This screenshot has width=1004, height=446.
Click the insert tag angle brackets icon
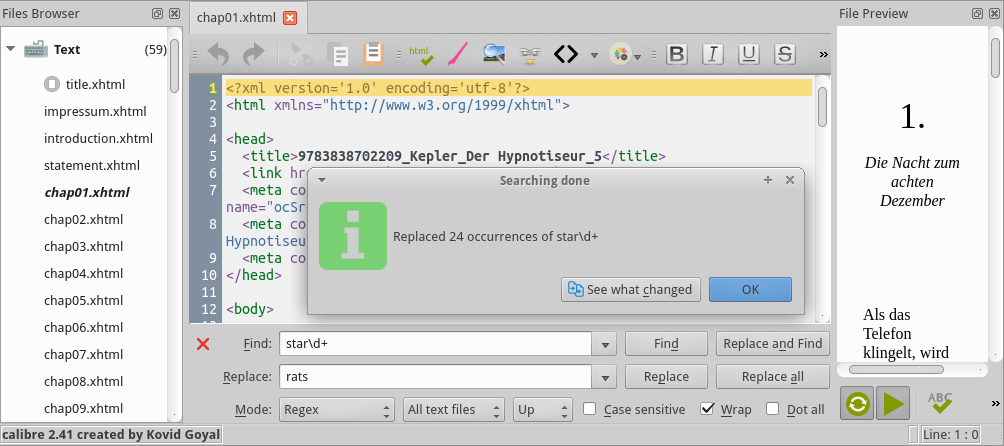(566, 54)
